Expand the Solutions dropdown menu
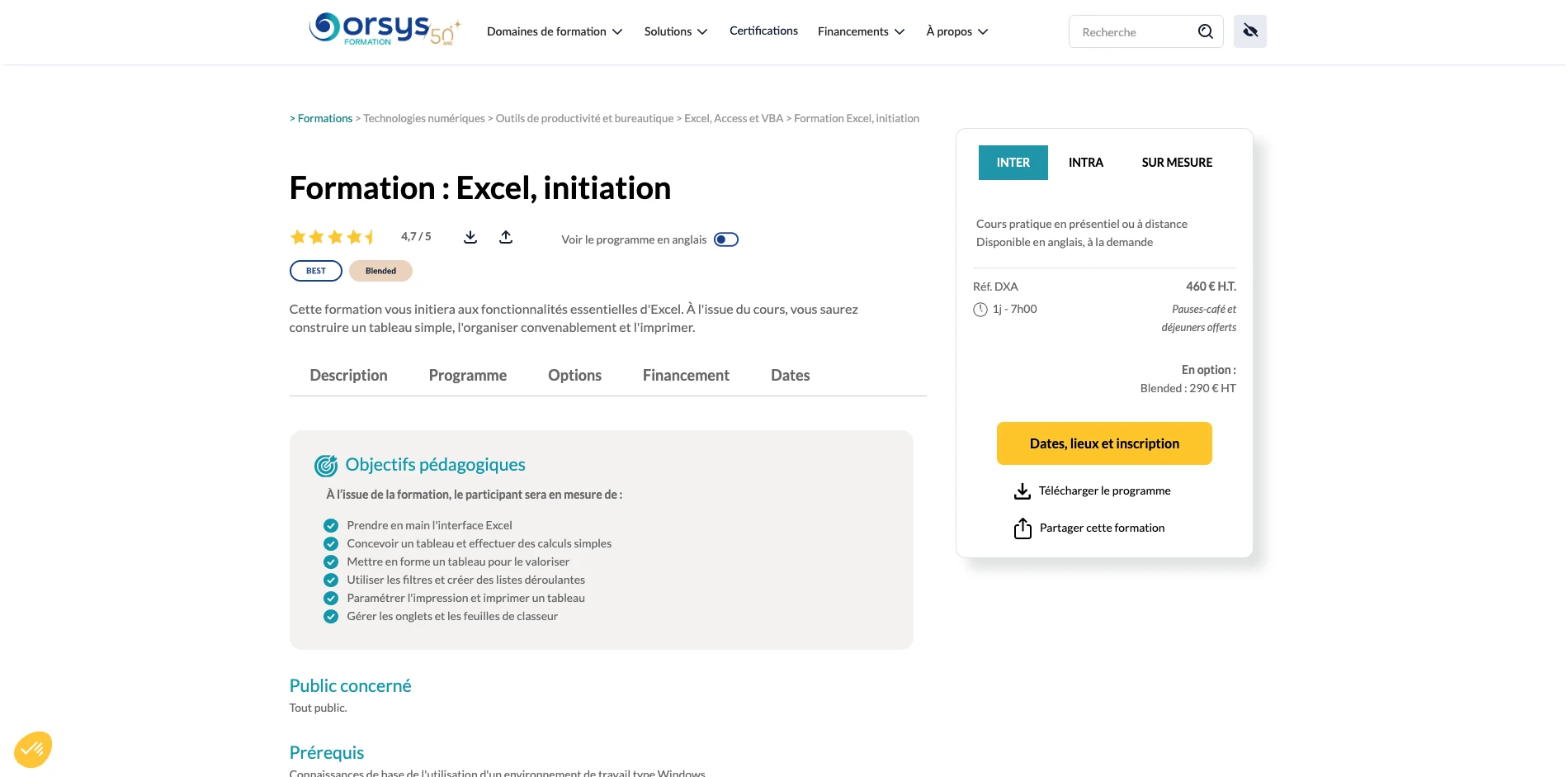The width and height of the screenshot is (1568, 777). (676, 31)
